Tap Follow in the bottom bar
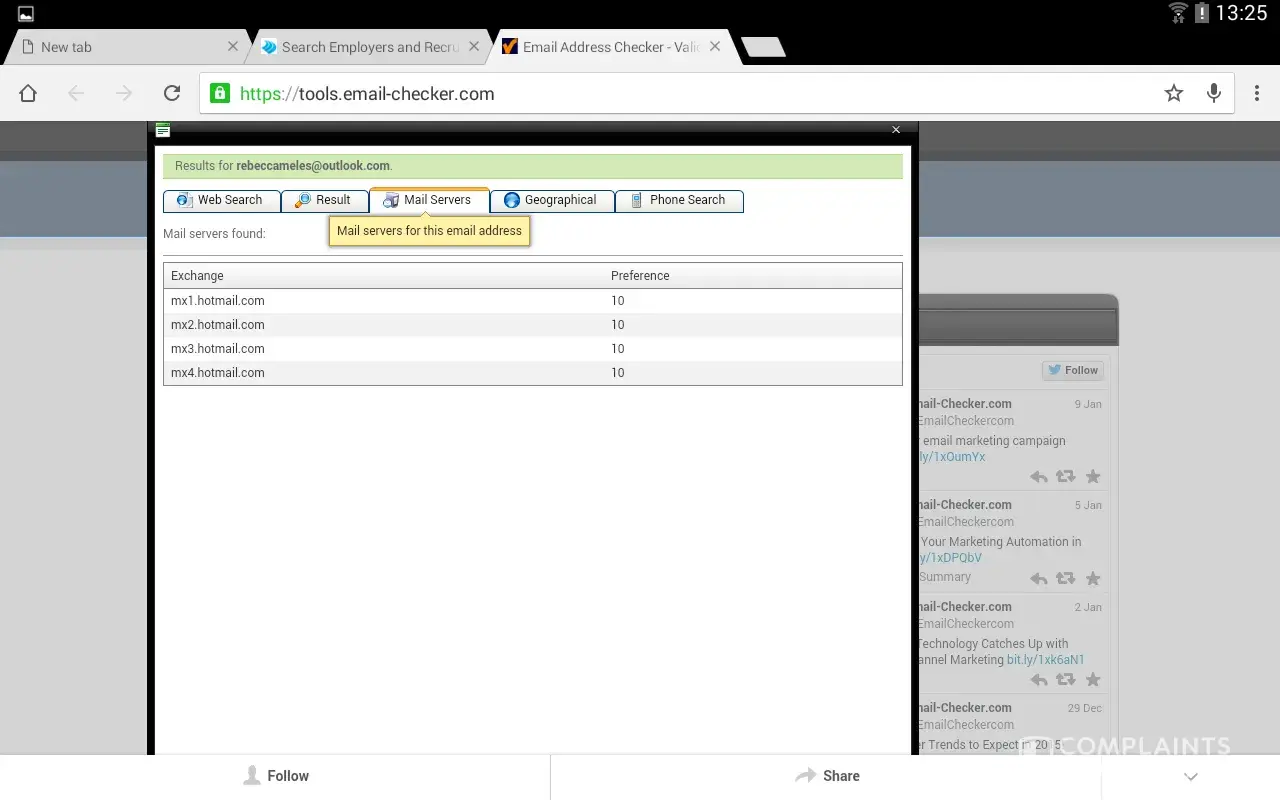Image resolution: width=1280 pixels, height=800 pixels. pos(276,776)
